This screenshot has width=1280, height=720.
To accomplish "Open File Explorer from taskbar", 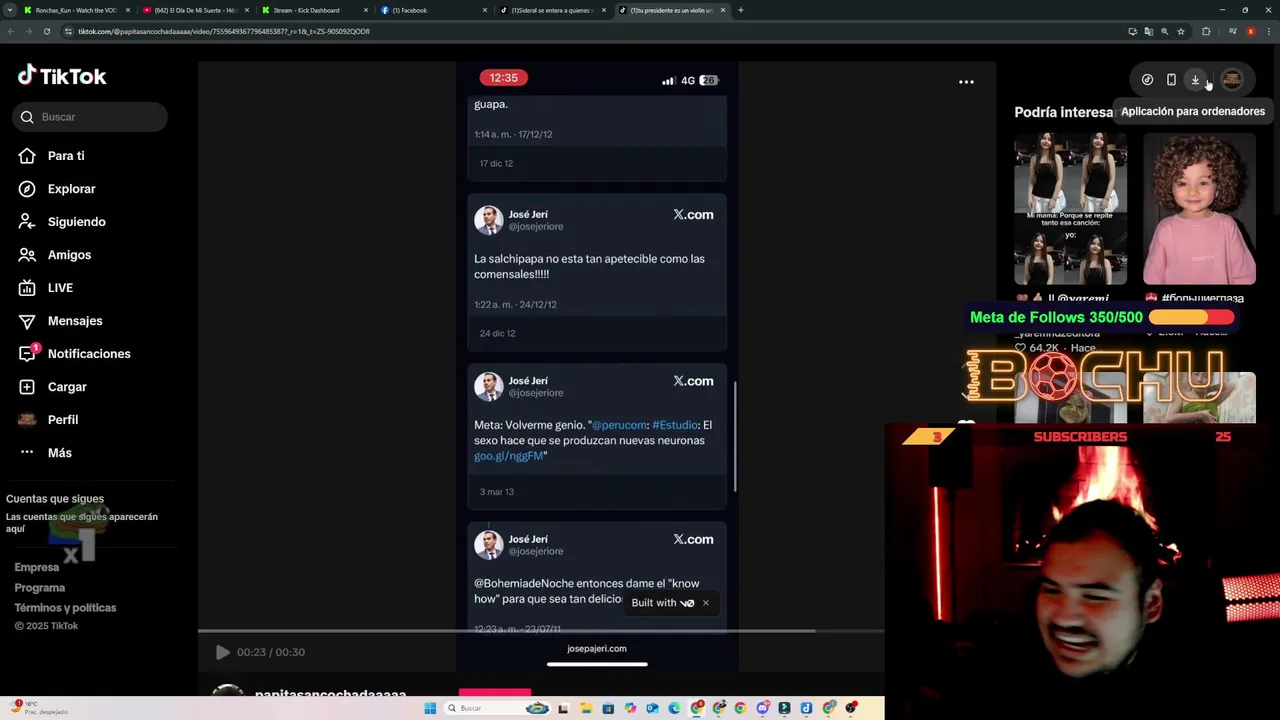I will point(586,708).
